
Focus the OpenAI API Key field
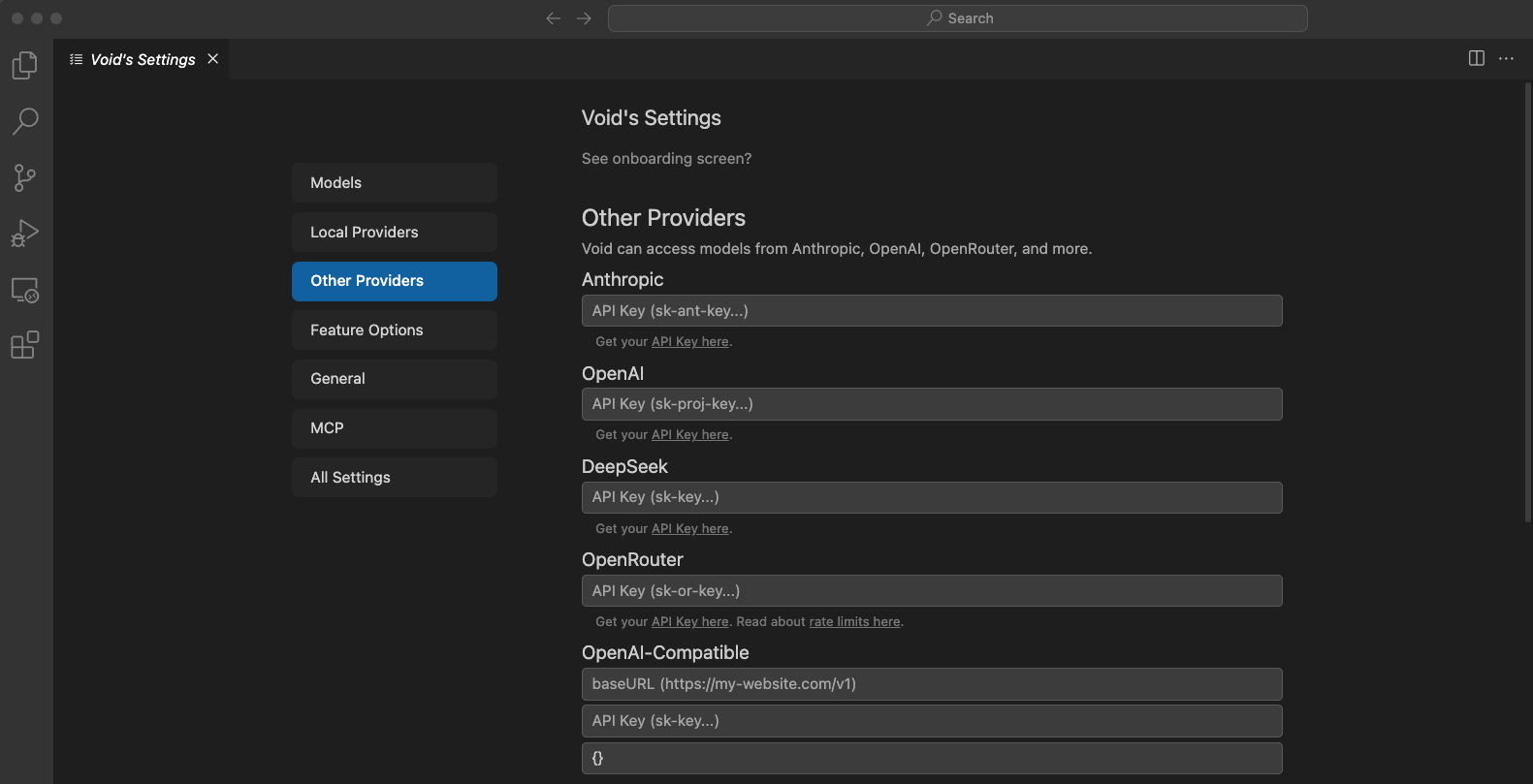pyautogui.click(x=932, y=404)
